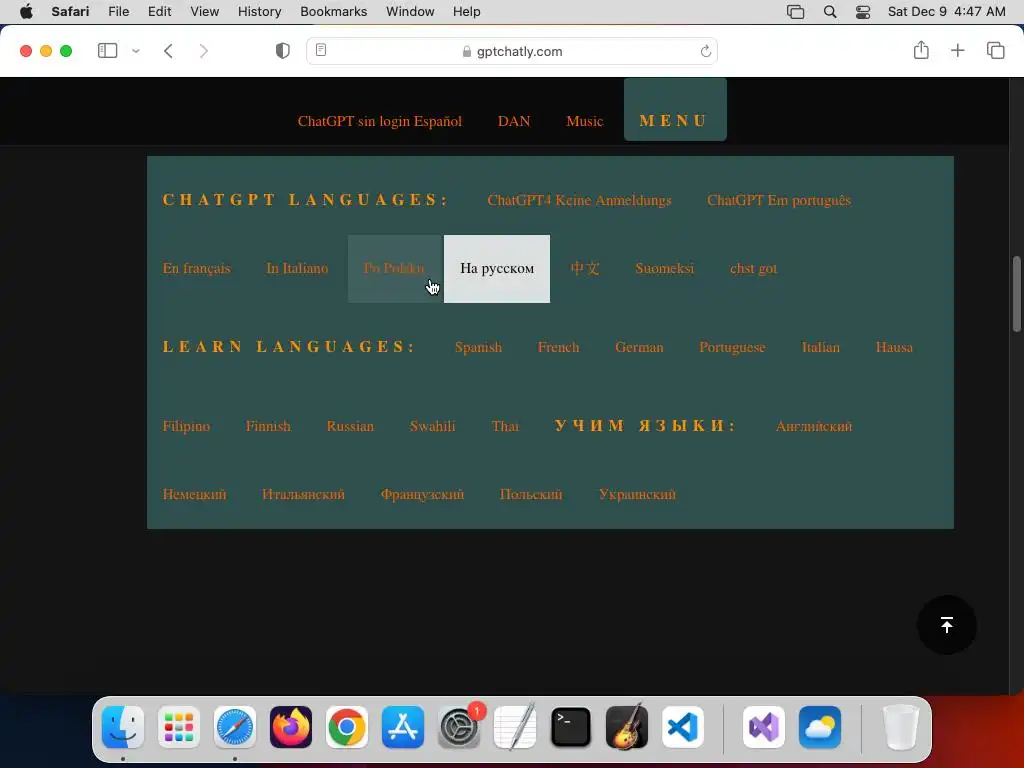
Task: Expand the sidebar options dropdown arrow
Action: click(136, 51)
